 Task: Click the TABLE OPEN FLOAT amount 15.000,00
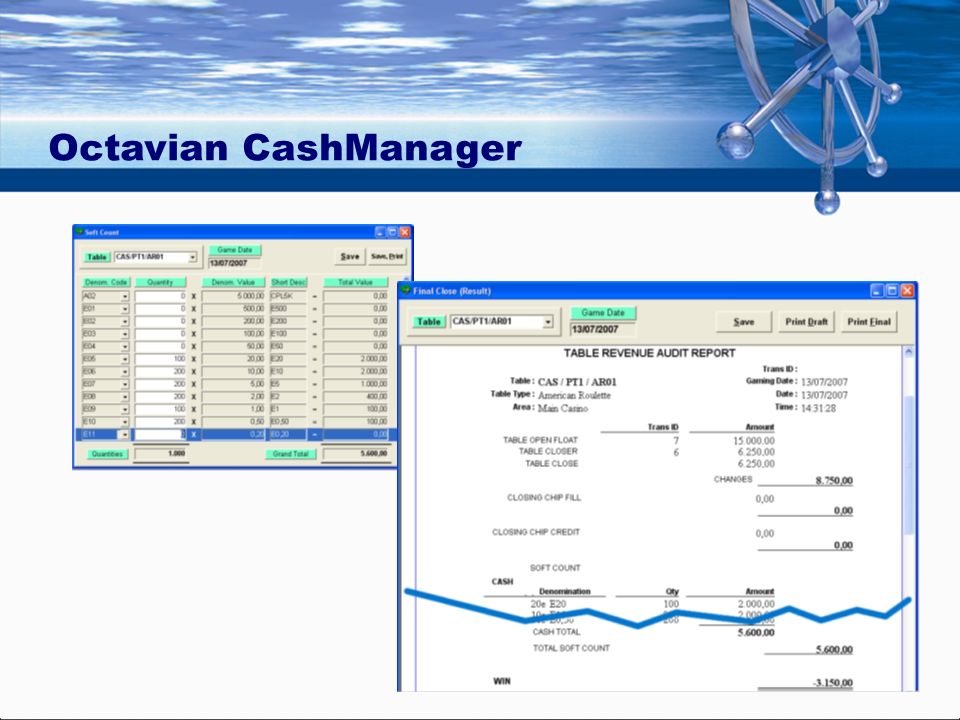point(754,441)
